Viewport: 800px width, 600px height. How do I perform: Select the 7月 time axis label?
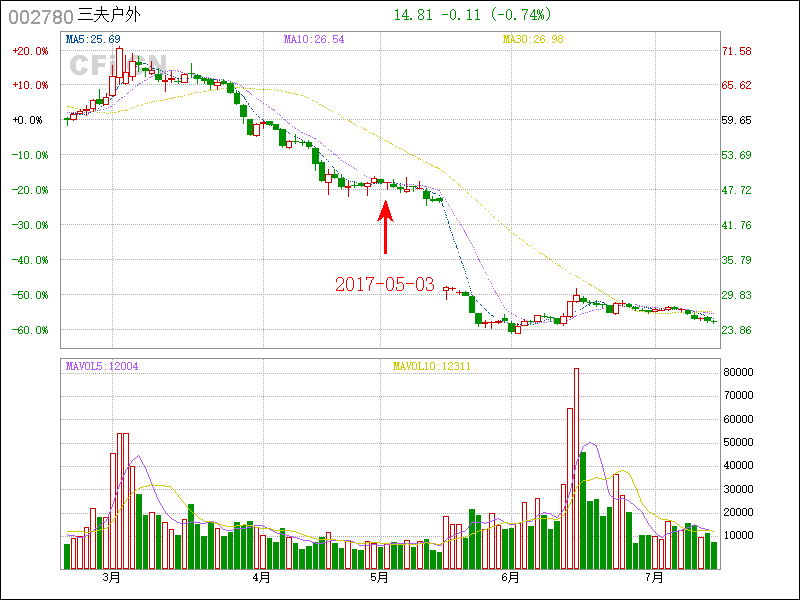(x=655, y=578)
